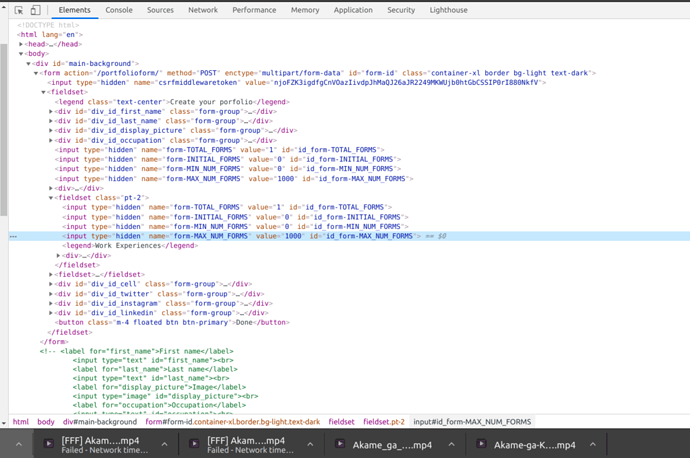Collapse the main-background div node

[x=29, y=63]
